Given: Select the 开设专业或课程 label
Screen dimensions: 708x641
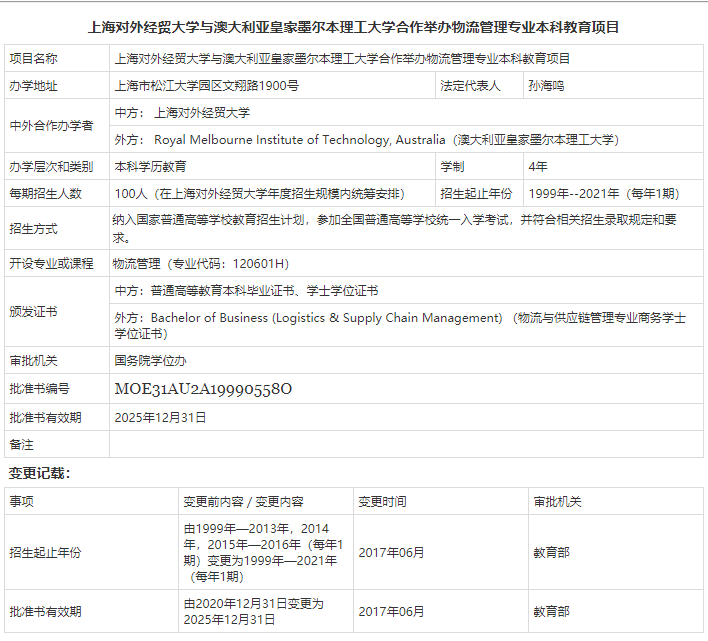Looking at the screenshot, I should click(x=51, y=264).
